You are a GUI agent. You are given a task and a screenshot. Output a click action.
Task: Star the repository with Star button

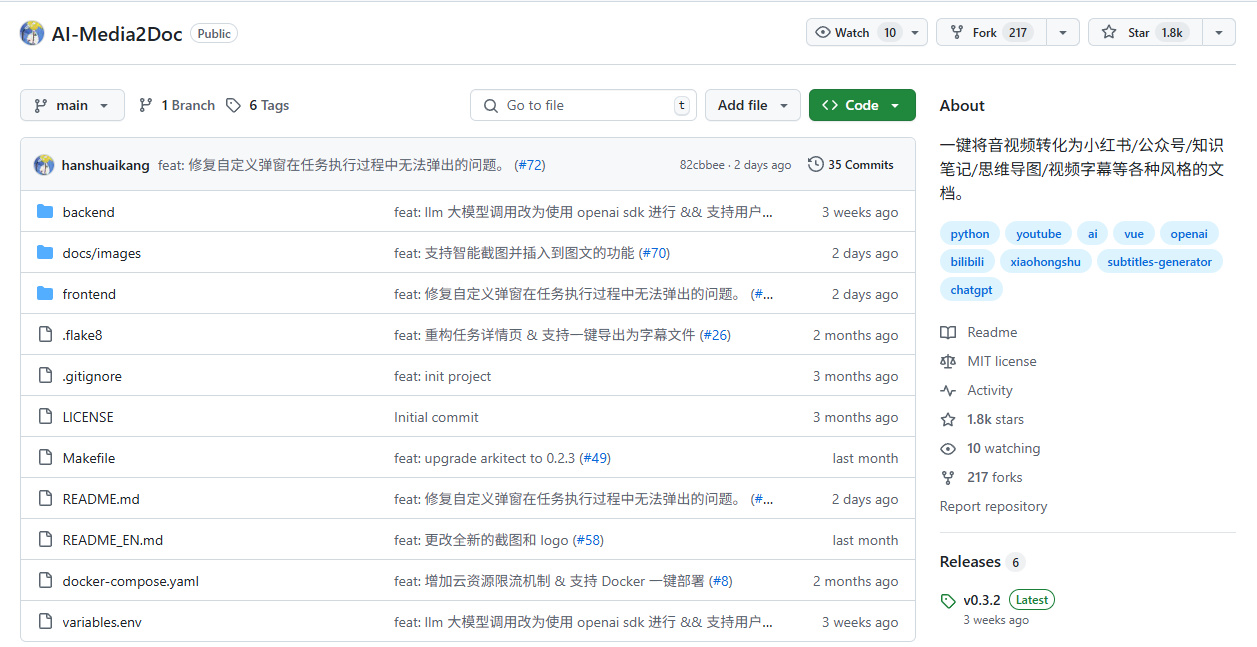[1145, 32]
